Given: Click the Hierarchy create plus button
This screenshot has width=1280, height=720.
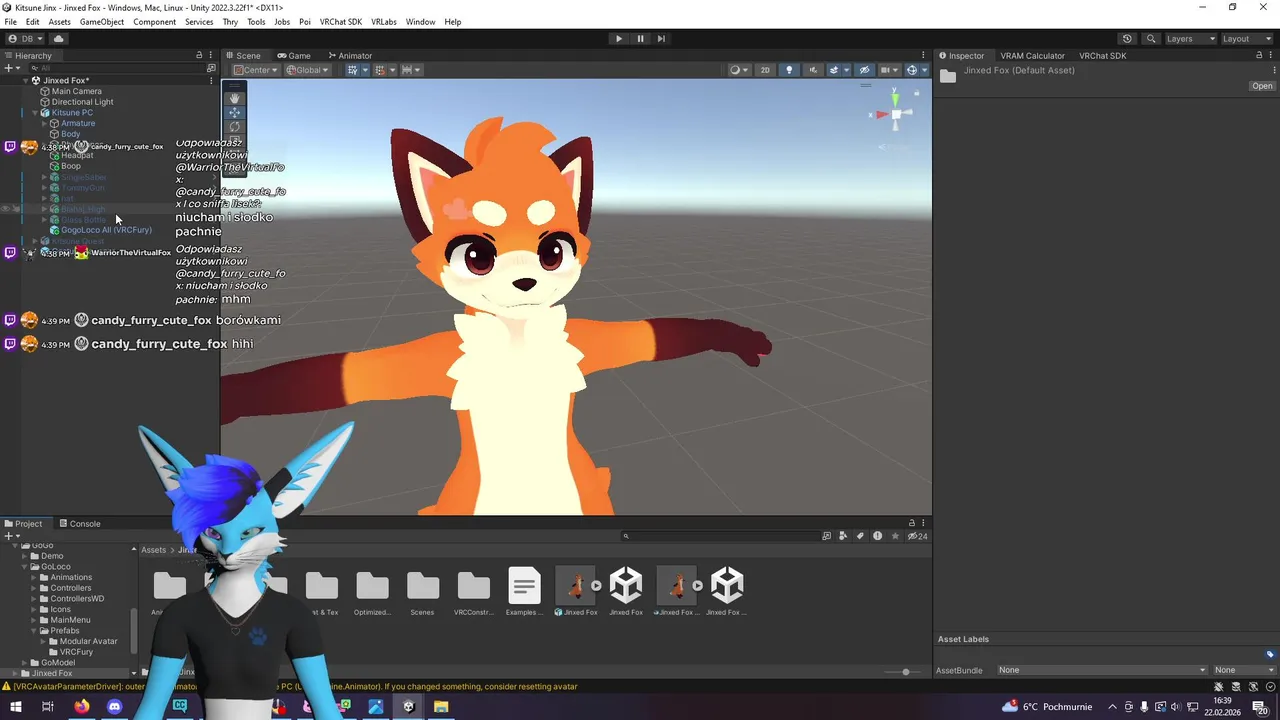Looking at the screenshot, I should click(8, 69).
